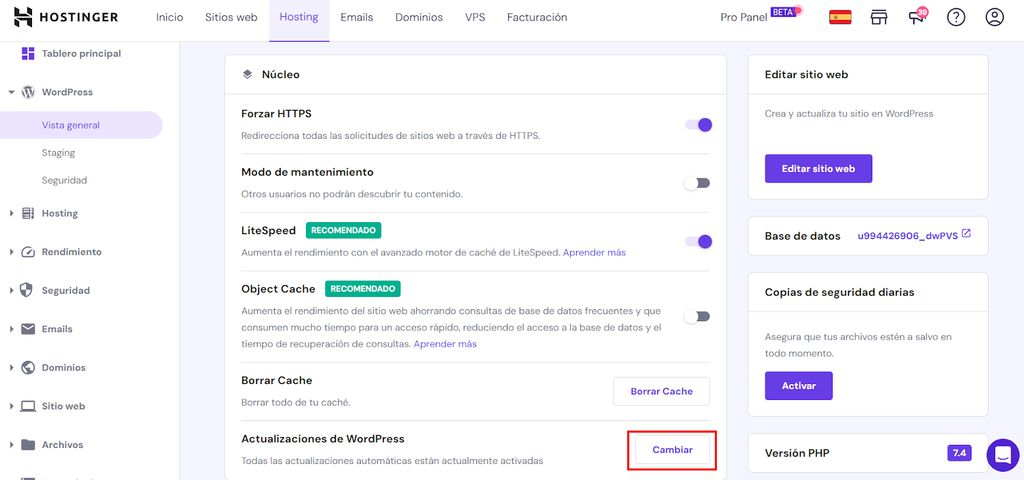Expand the Seguridad sidebar section arrow
The width and height of the screenshot is (1024, 480).
pos(11,290)
